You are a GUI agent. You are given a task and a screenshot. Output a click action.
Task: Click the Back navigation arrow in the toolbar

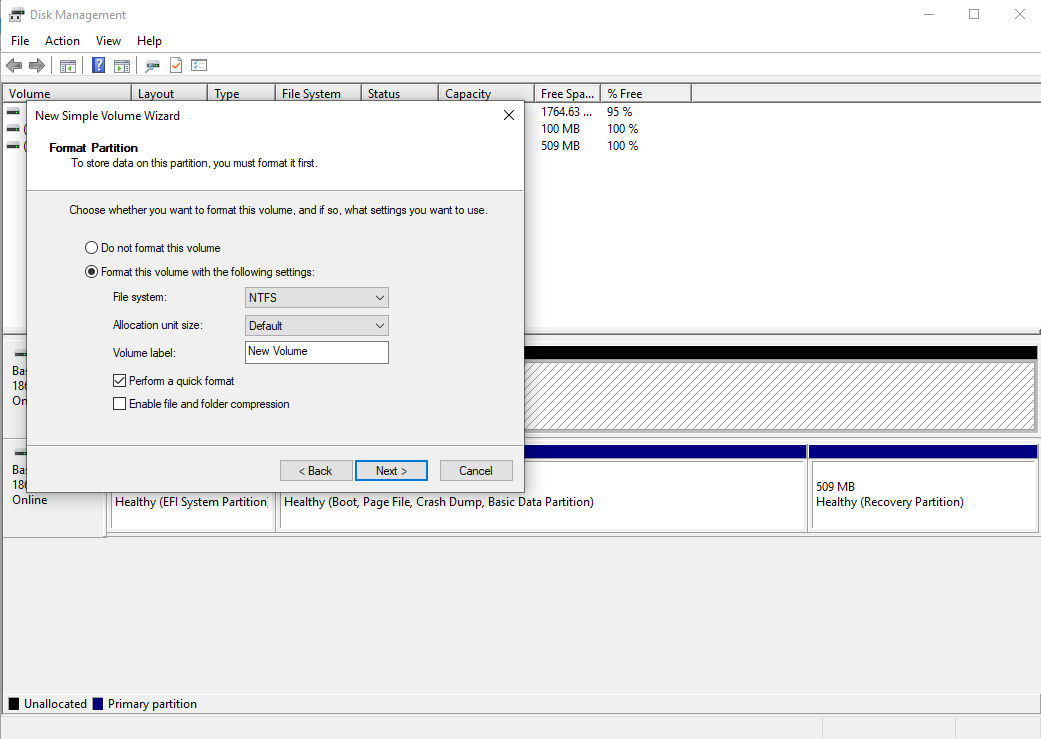pos(14,65)
